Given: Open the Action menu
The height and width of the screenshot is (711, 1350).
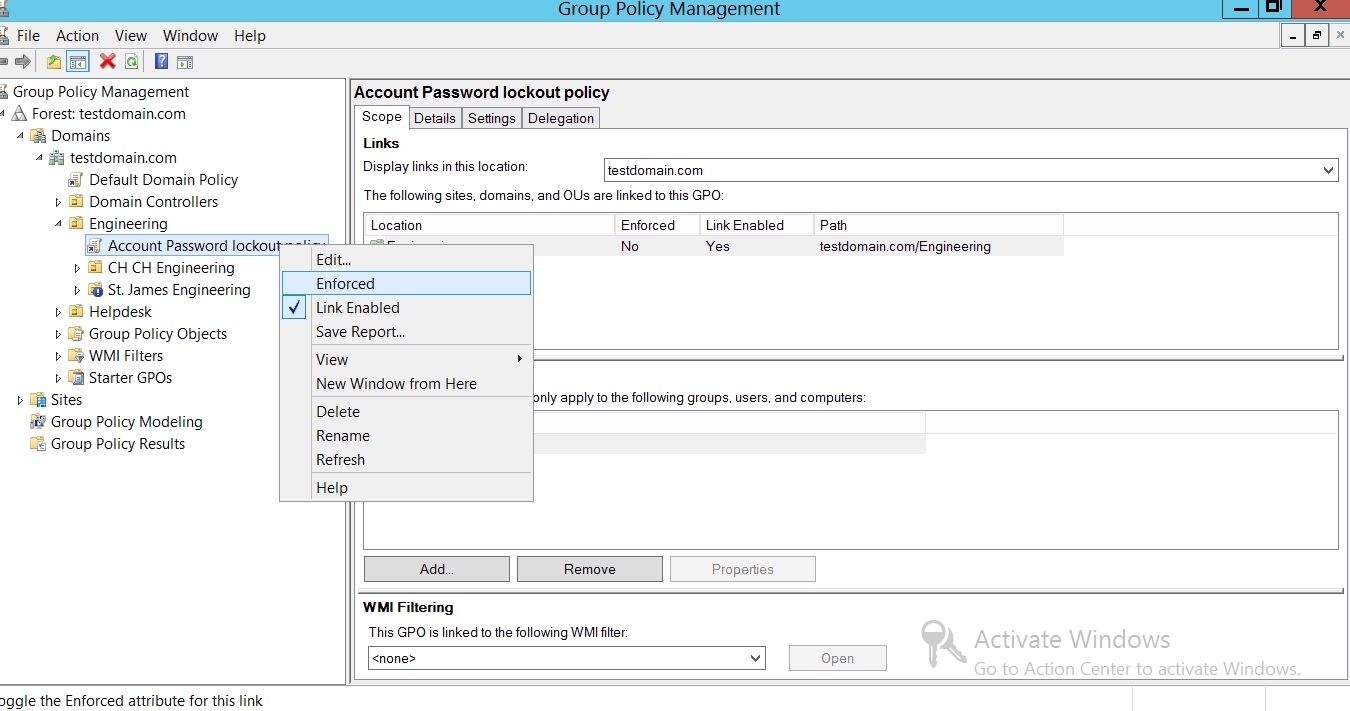Looking at the screenshot, I should pyautogui.click(x=77, y=35).
